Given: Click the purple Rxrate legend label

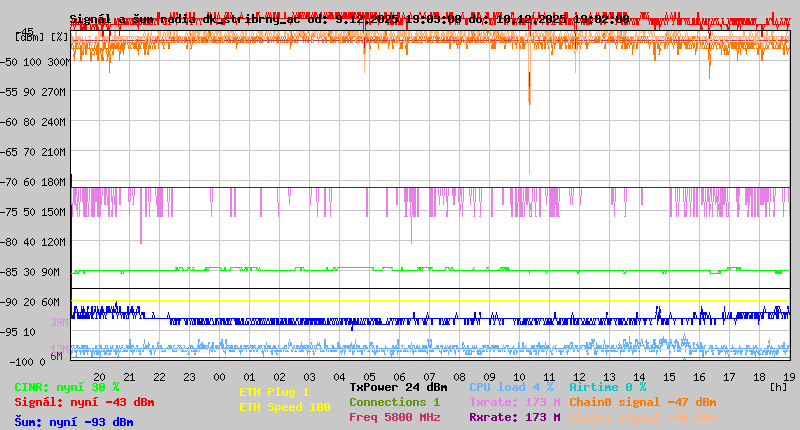Looking at the screenshot, I should (514, 417).
